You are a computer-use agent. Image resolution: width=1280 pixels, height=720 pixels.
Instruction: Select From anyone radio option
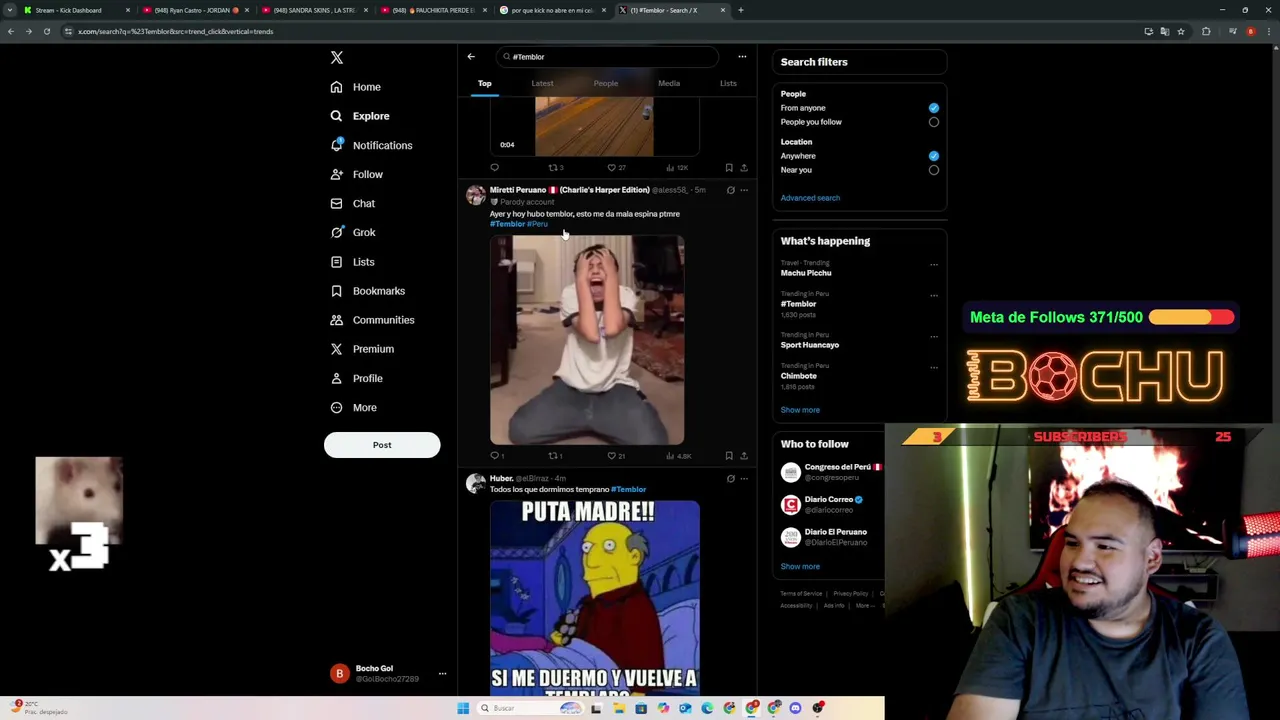tap(934, 108)
